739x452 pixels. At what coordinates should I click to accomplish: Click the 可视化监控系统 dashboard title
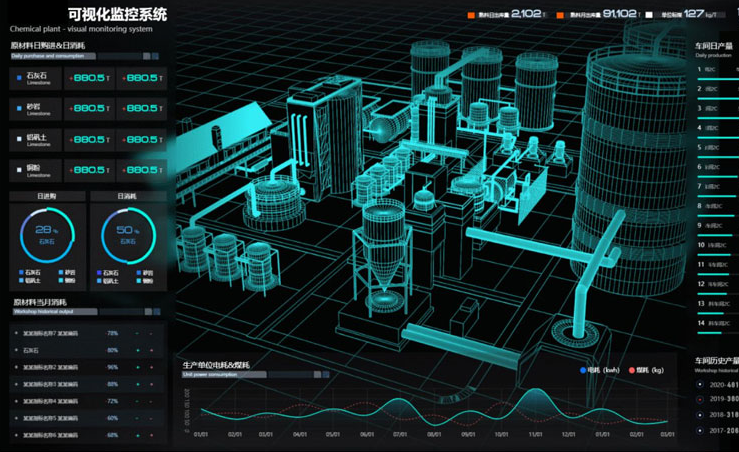pos(117,14)
